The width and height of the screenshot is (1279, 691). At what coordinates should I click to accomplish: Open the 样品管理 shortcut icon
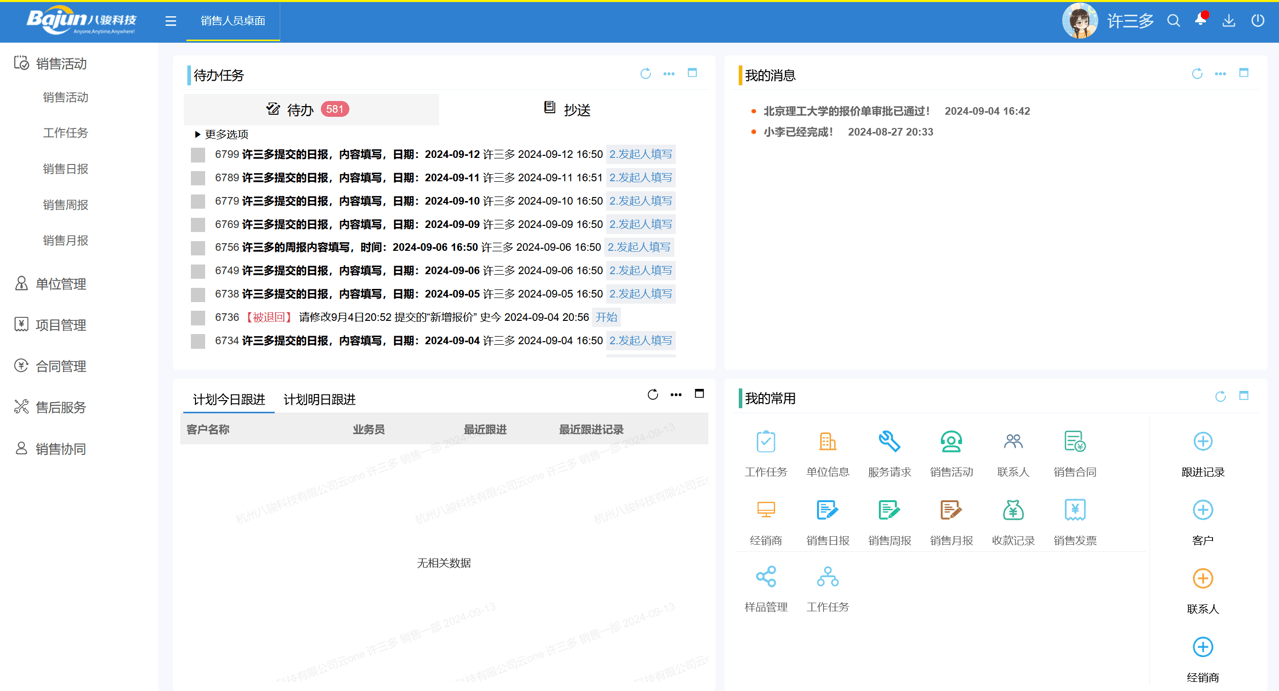pos(766,577)
